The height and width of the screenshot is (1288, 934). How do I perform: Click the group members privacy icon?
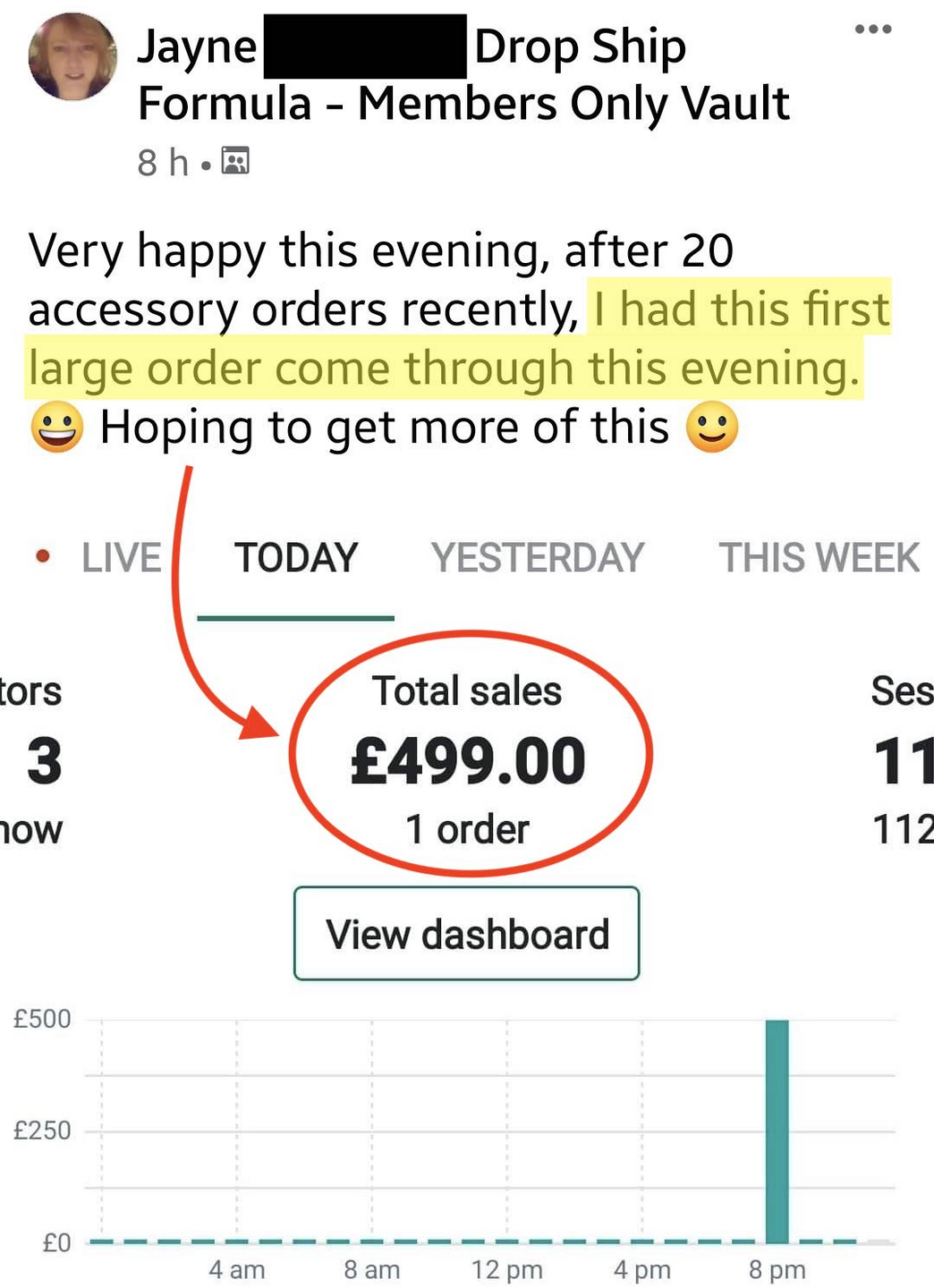[x=235, y=161]
